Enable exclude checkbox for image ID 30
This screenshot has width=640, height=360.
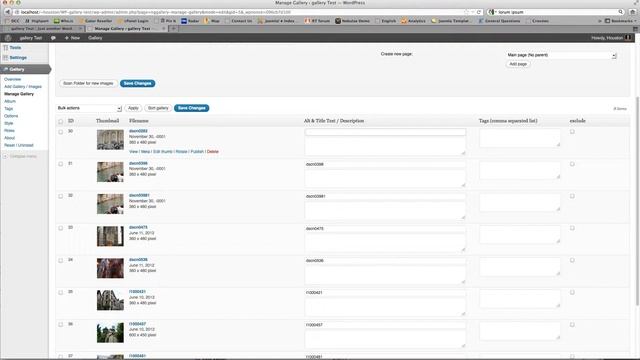pyautogui.click(x=572, y=132)
